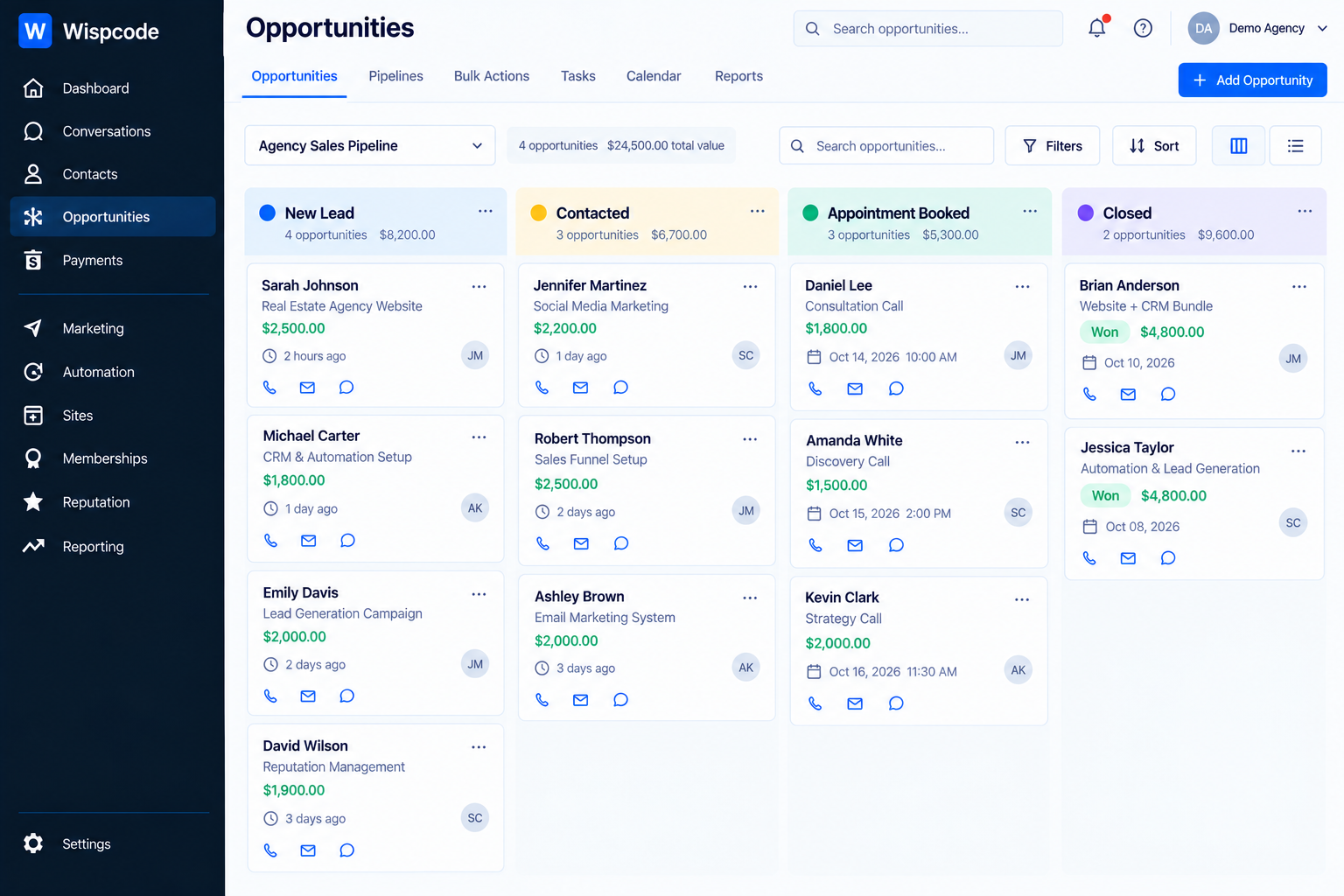The width and height of the screenshot is (1344, 896).
Task: Open Sarah Johnson card options menu
Action: click(479, 286)
